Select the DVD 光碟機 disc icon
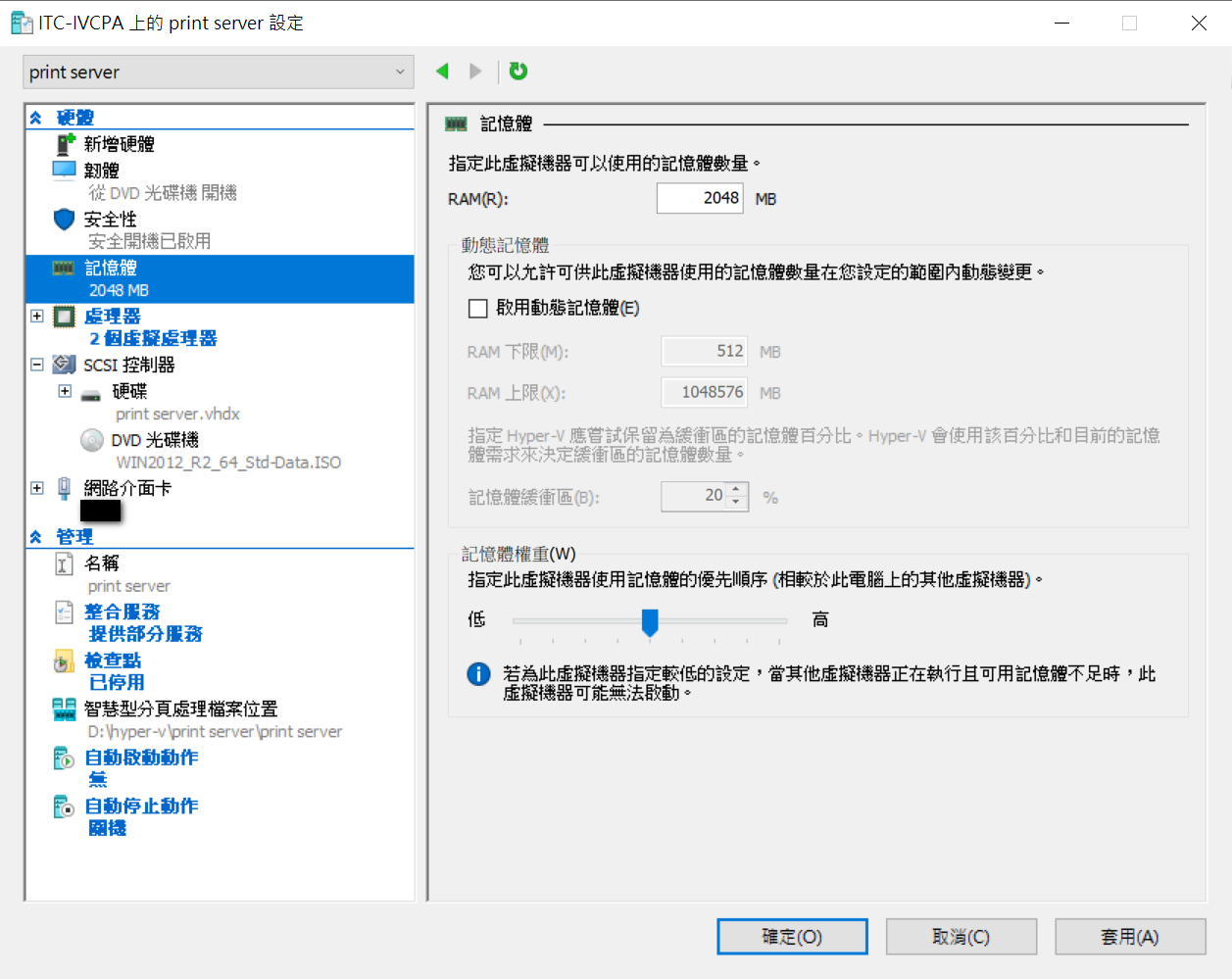Image resolution: width=1232 pixels, height=979 pixels. pos(92,440)
